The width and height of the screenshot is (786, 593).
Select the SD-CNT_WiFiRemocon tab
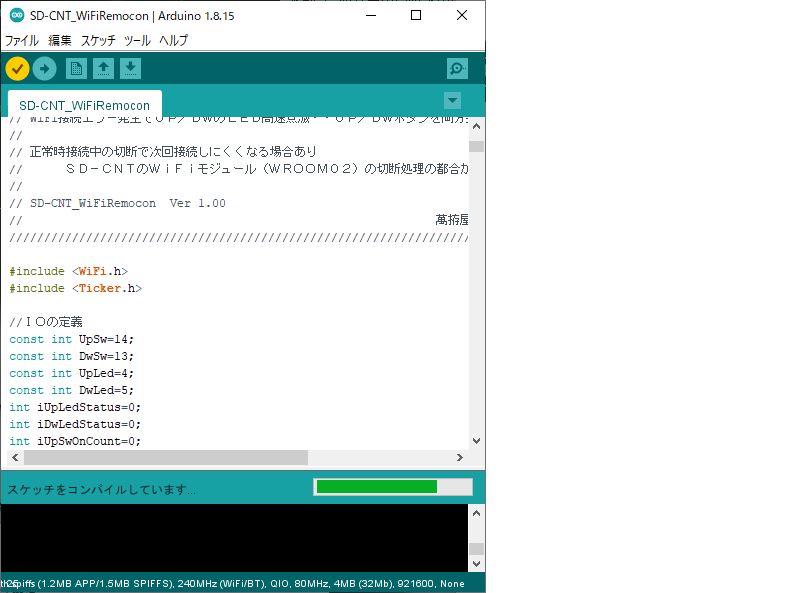pyautogui.click(x=85, y=105)
